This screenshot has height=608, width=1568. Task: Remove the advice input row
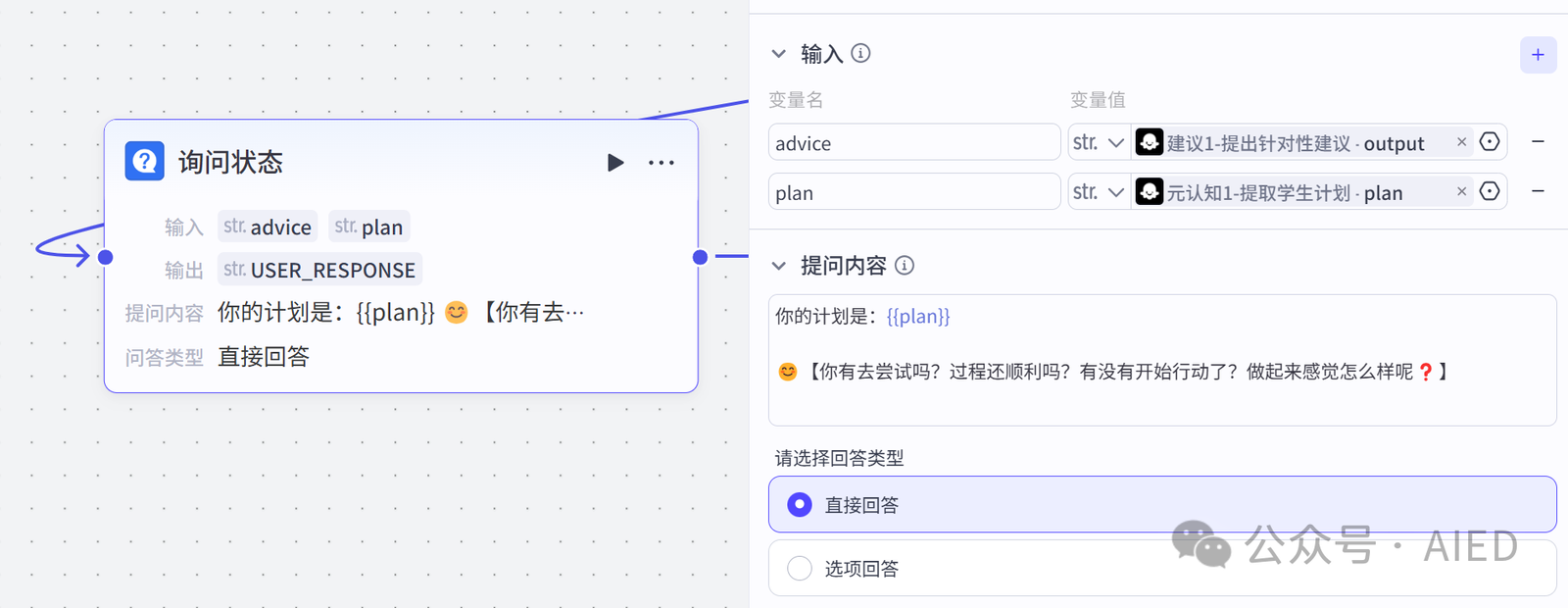pyautogui.click(x=1538, y=142)
